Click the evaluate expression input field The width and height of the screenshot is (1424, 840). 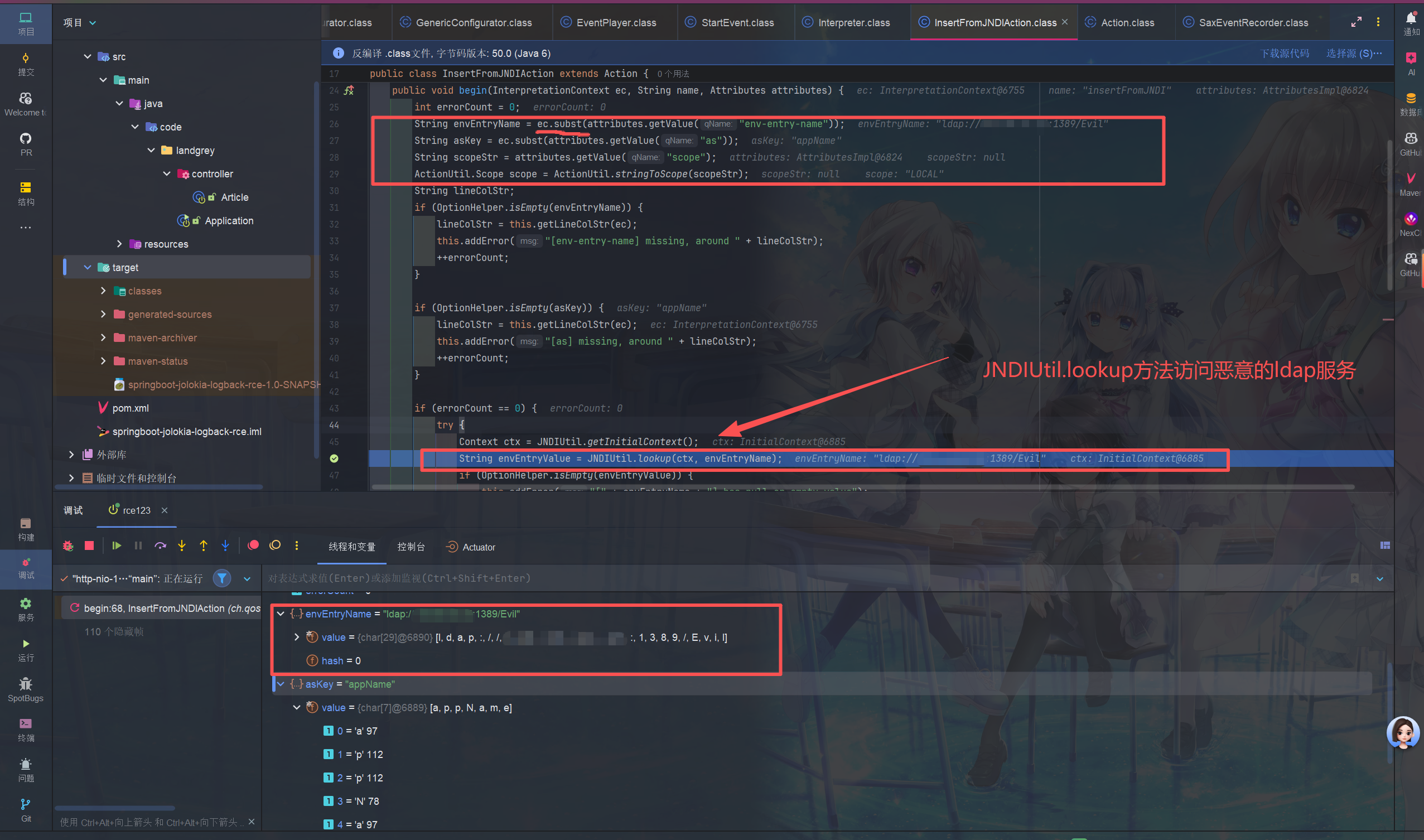pyautogui.click(x=793, y=578)
